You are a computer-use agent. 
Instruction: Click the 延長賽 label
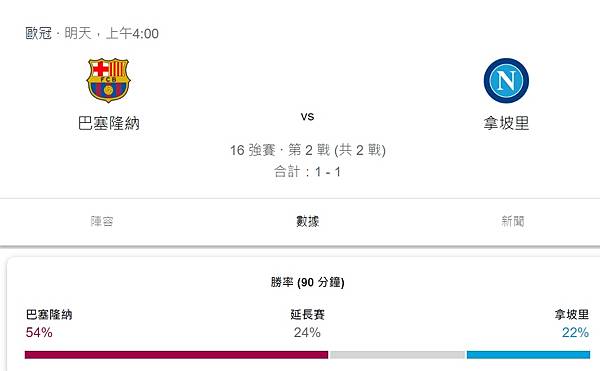pos(307,314)
